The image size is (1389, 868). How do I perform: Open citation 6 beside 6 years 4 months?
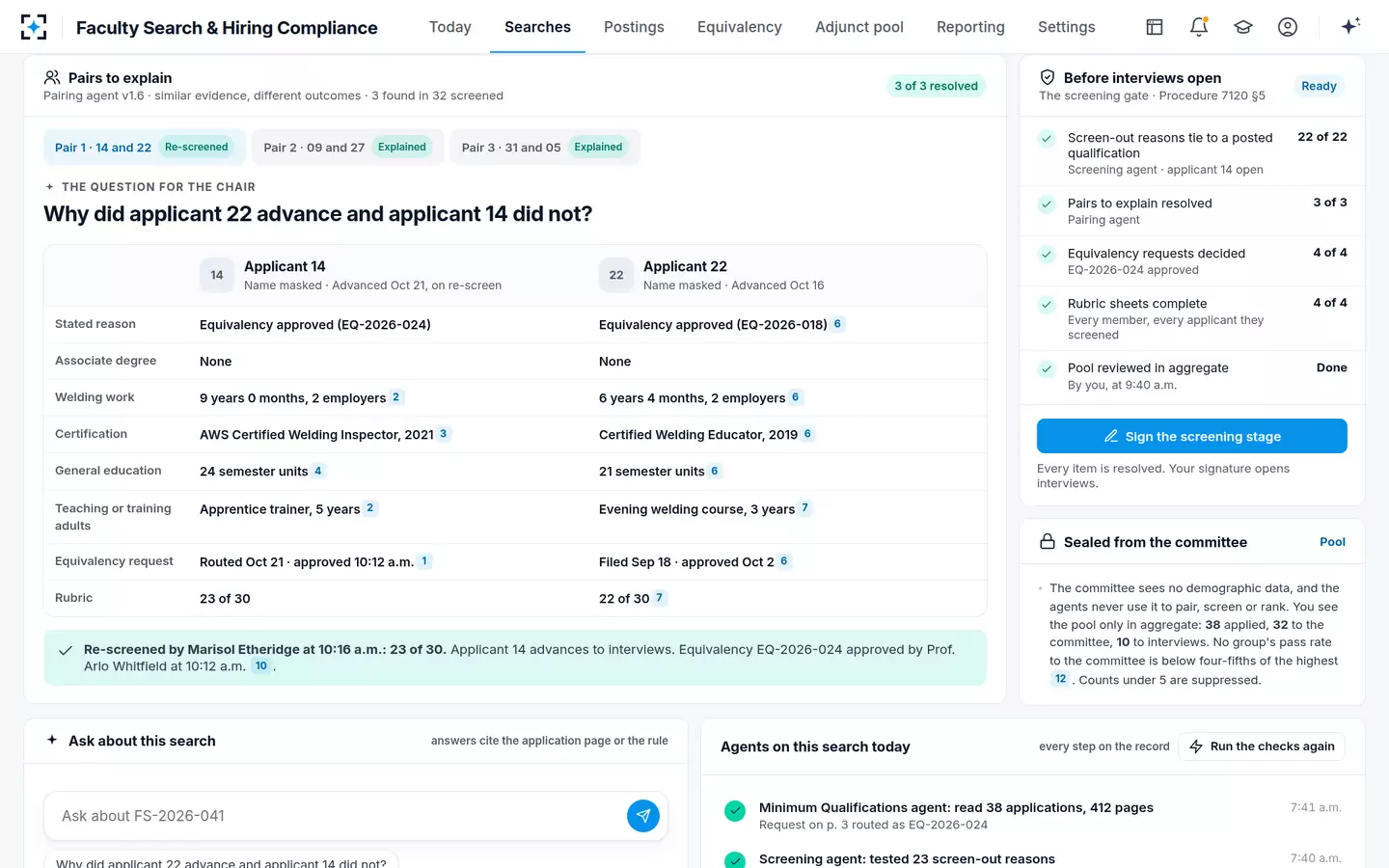click(796, 397)
